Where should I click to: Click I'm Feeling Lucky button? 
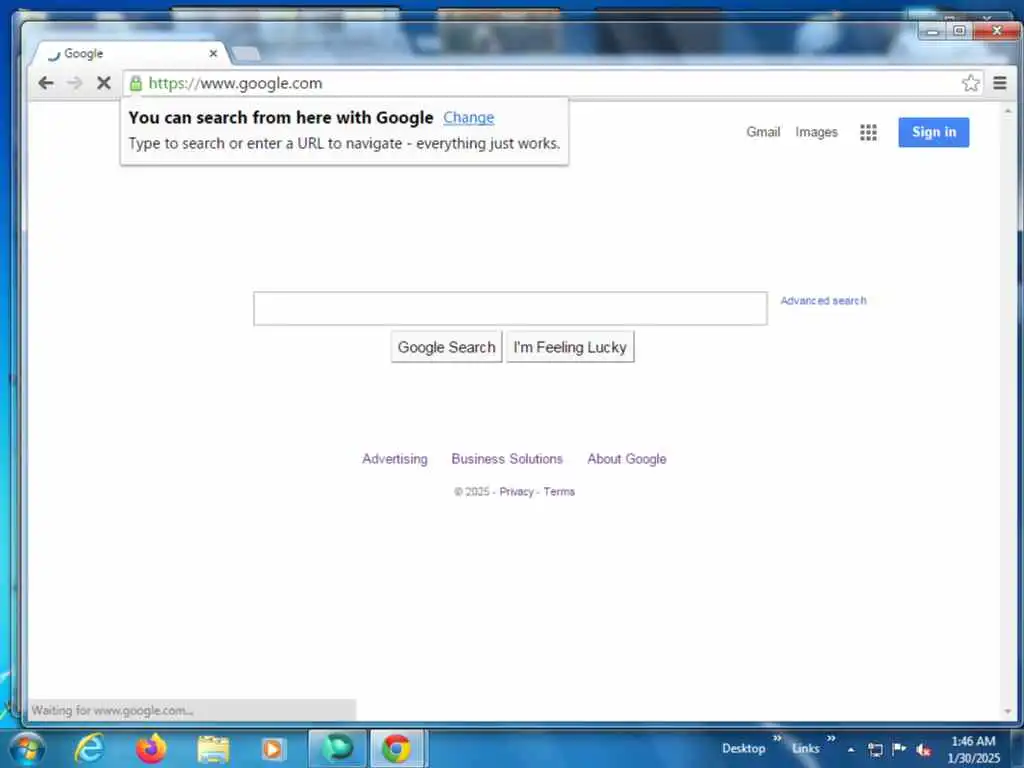(x=570, y=347)
